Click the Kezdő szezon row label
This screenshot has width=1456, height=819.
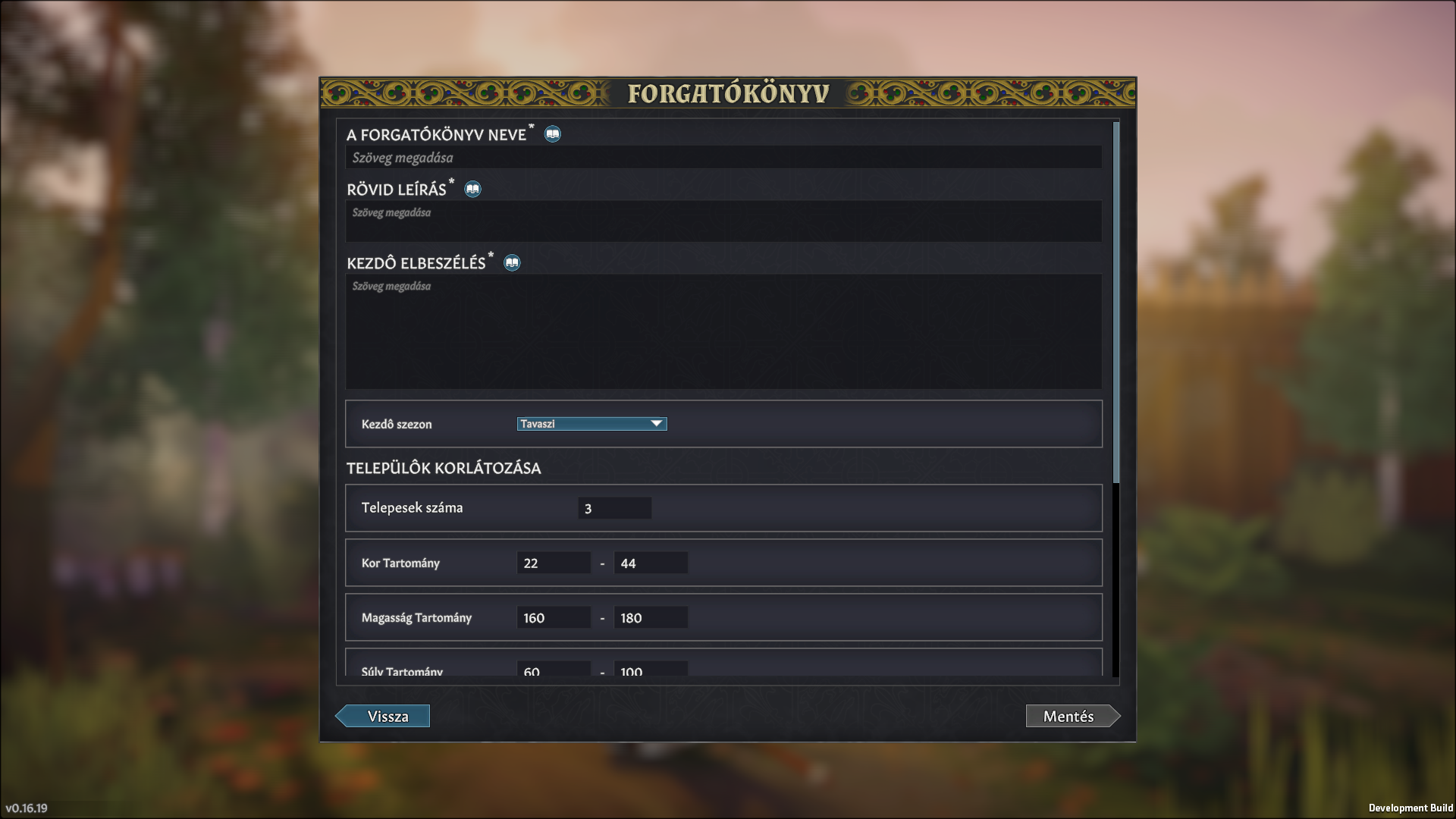tap(397, 424)
